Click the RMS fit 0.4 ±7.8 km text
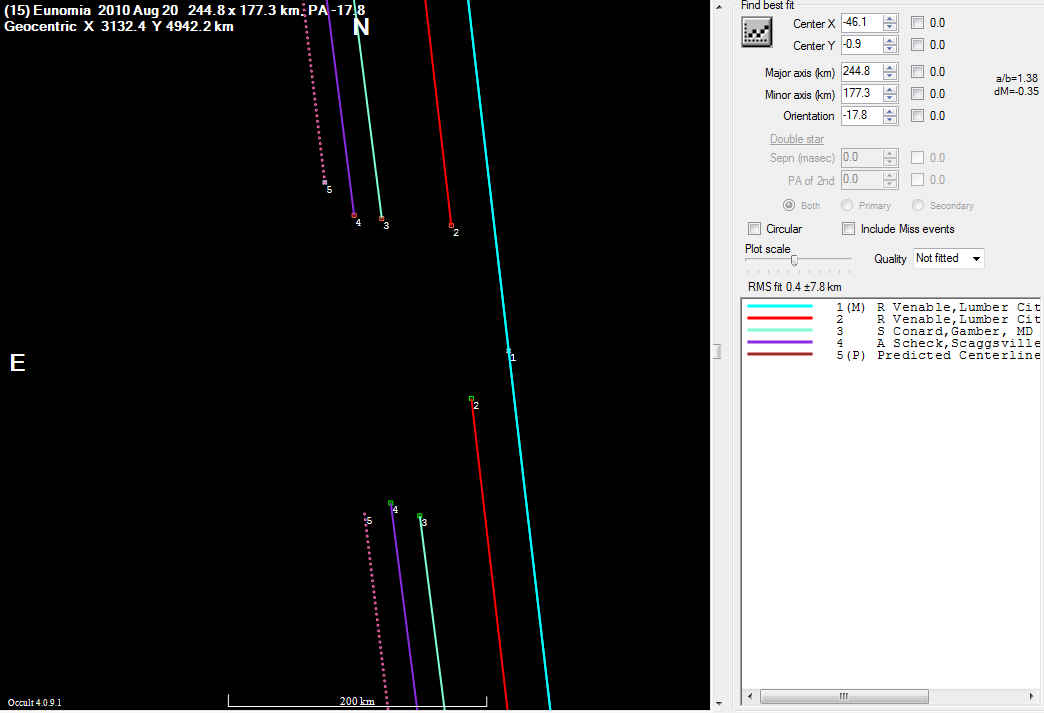 click(x=794, y=287)
